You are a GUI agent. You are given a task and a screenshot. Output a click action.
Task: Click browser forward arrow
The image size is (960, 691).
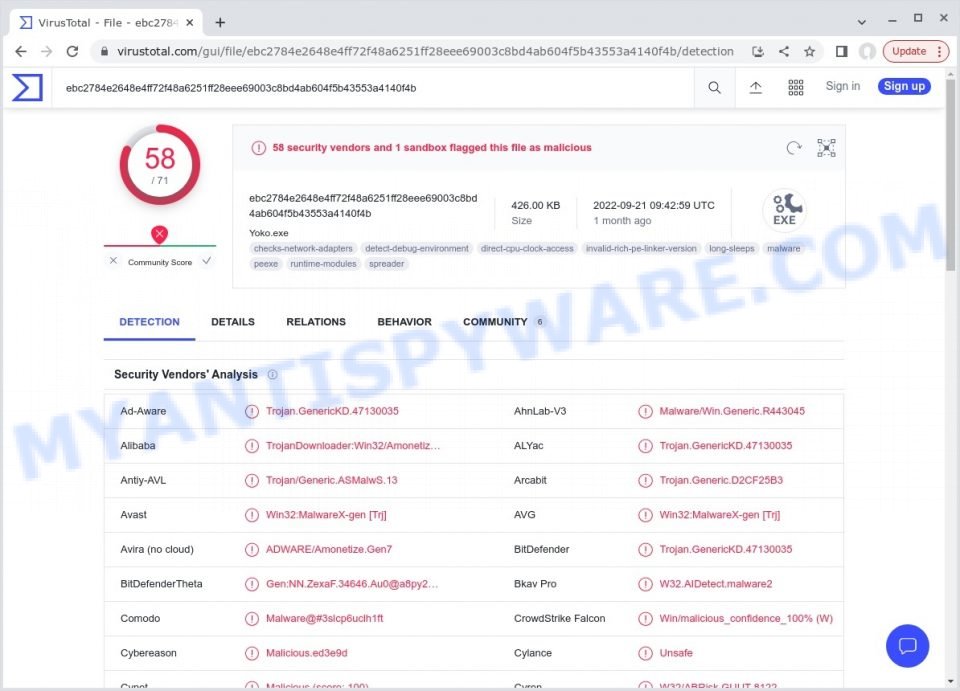tap(47, 51)
